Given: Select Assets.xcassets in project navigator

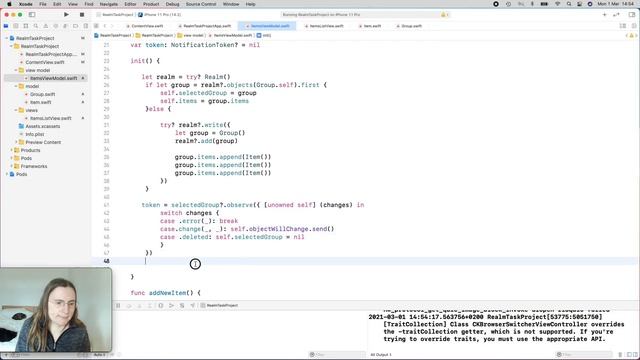Looking at the screenshot, I should tap(42, 126).
